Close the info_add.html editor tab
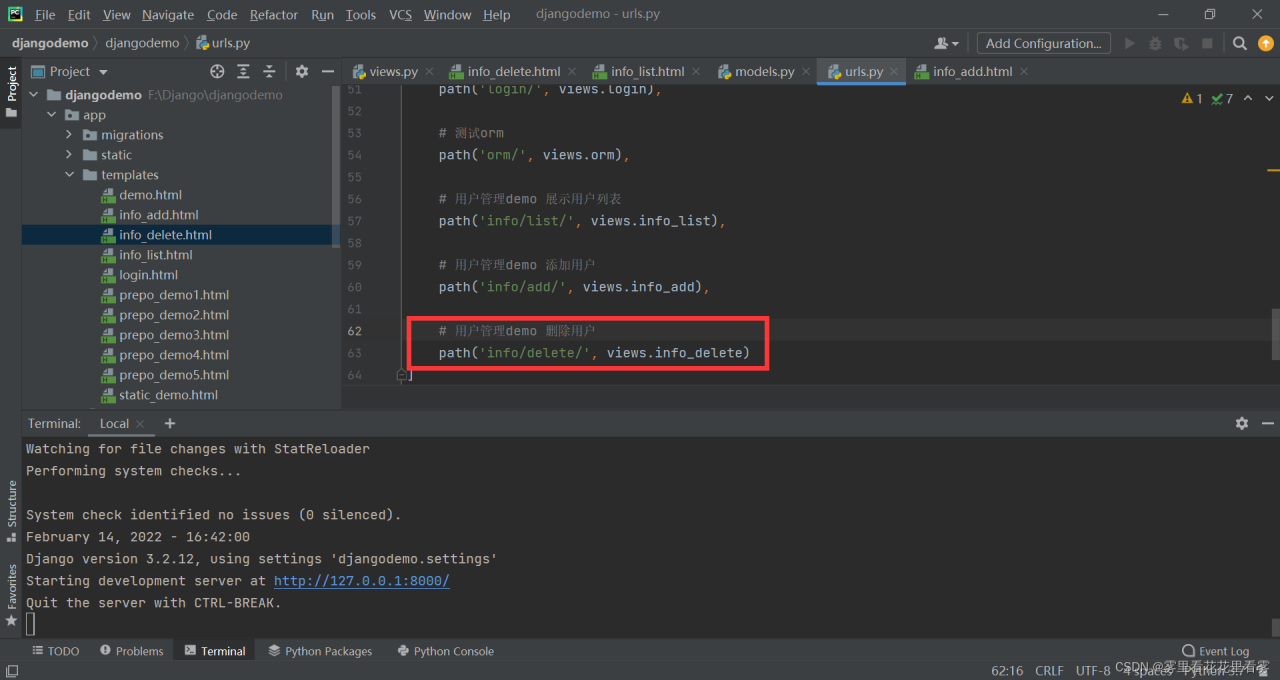The height and width of the screenshot is (680, 1280). [1024, 71]
